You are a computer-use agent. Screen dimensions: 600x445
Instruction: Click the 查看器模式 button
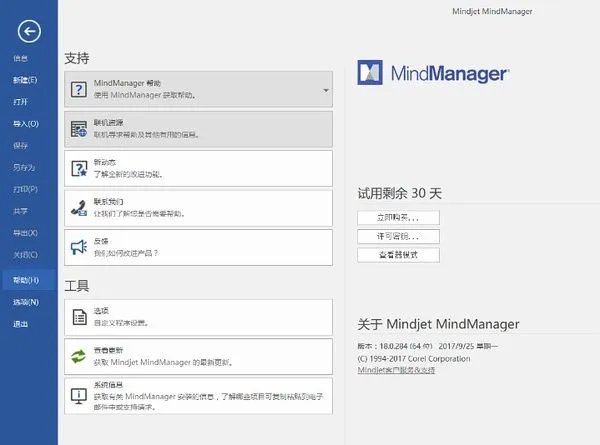click(398, 255)
